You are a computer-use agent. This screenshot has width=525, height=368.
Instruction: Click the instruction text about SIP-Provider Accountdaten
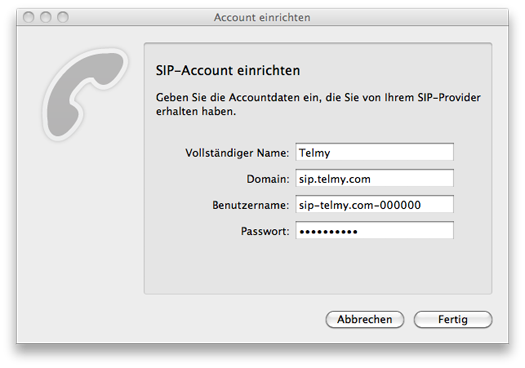point(318,104)
